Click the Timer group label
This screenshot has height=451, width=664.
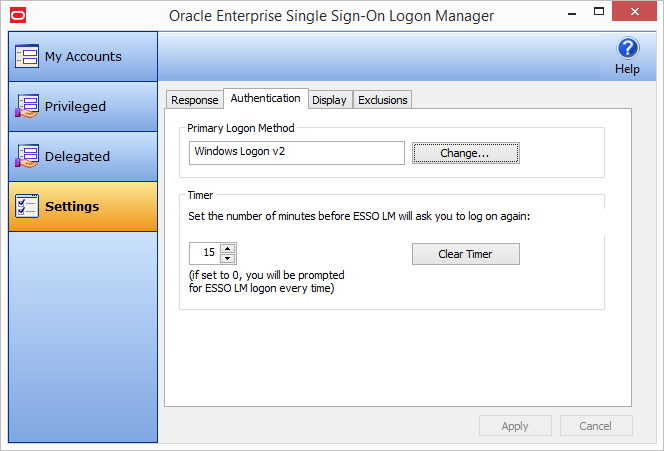coord(200,195)
